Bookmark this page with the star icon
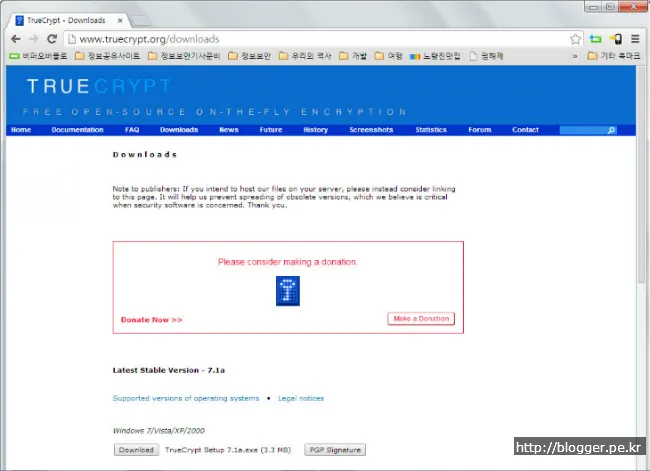Image resolution: width=650 pixels, height=471 pixels. click(x=576, y=39)
